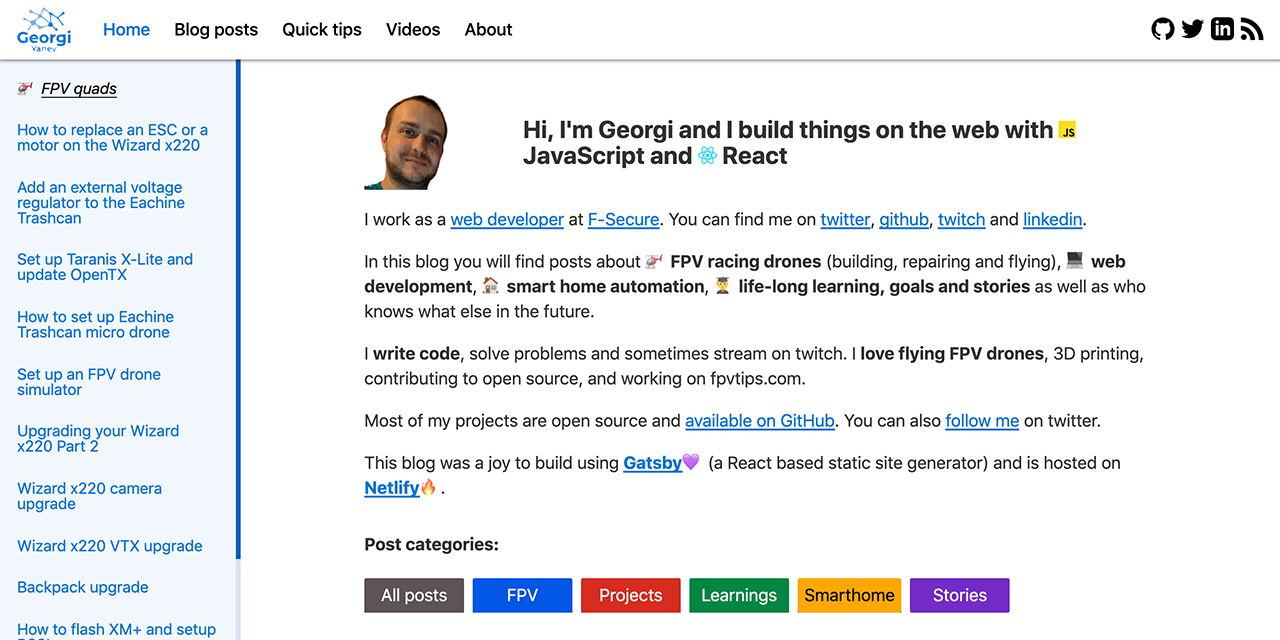This screenshot has width=1280, height=640.
Task: Select the Smarthome category filter
Action: pos(849,595)
